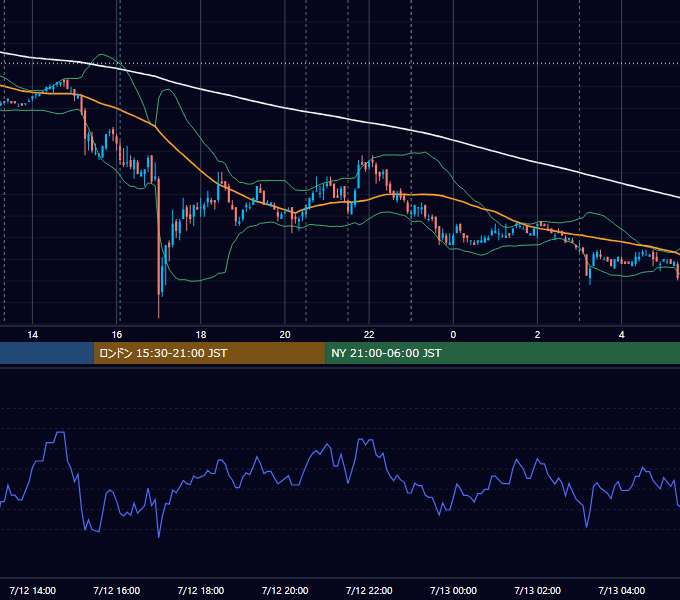Click the 18 hour label on time axis
Viewport: 680px width, 600px height.
coord(201,335)
